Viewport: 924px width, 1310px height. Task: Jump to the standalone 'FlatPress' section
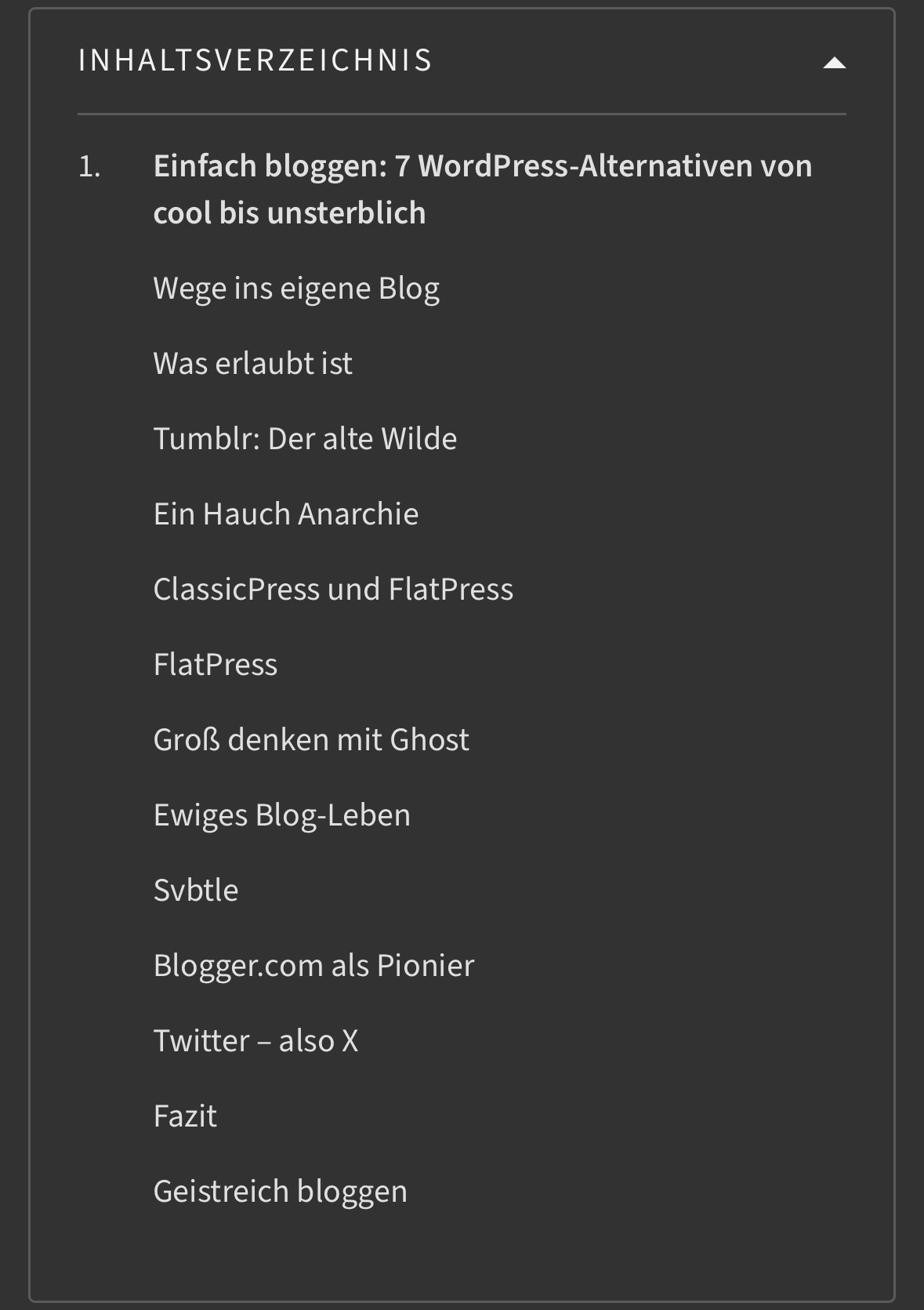point(216,665)
